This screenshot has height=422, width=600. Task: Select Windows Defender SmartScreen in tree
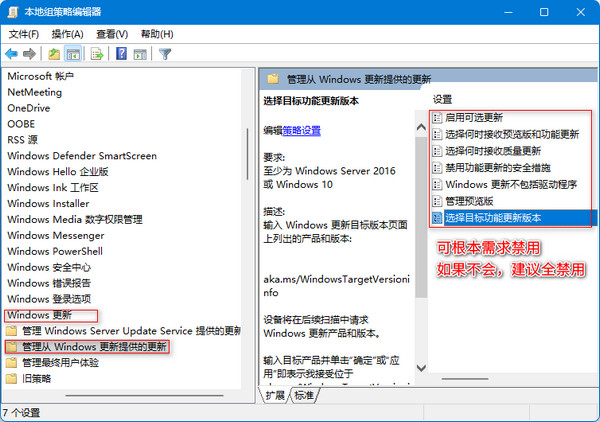coord(82,156)
